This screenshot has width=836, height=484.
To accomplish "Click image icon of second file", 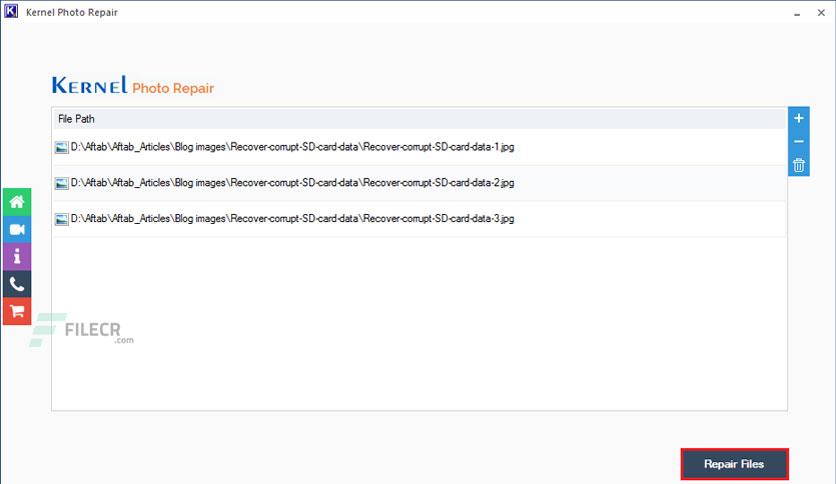I will [62, 183].
